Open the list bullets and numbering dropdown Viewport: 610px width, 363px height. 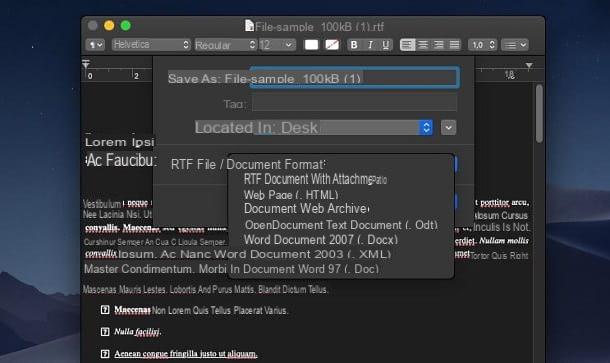pos(515,45)
